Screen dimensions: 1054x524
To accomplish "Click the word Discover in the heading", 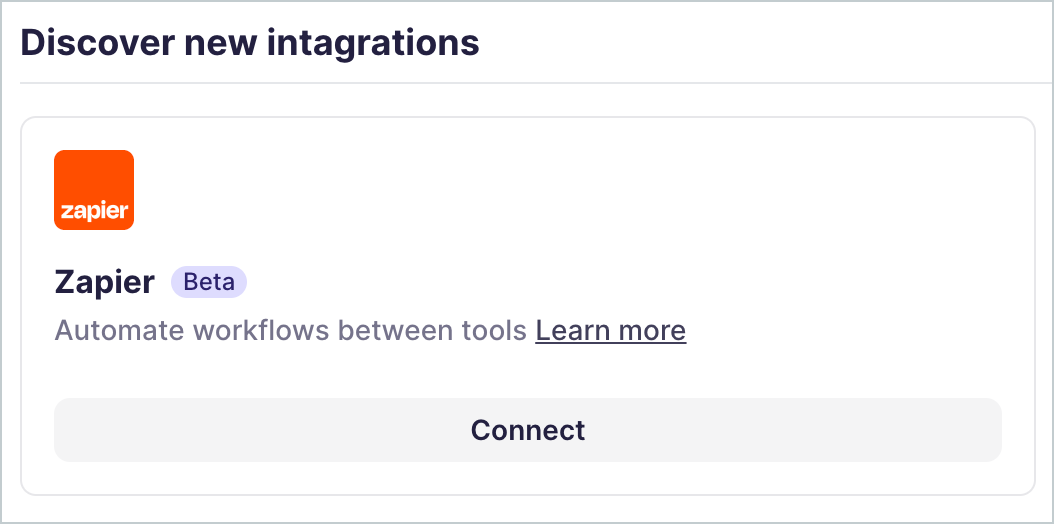I will [97, 42].
